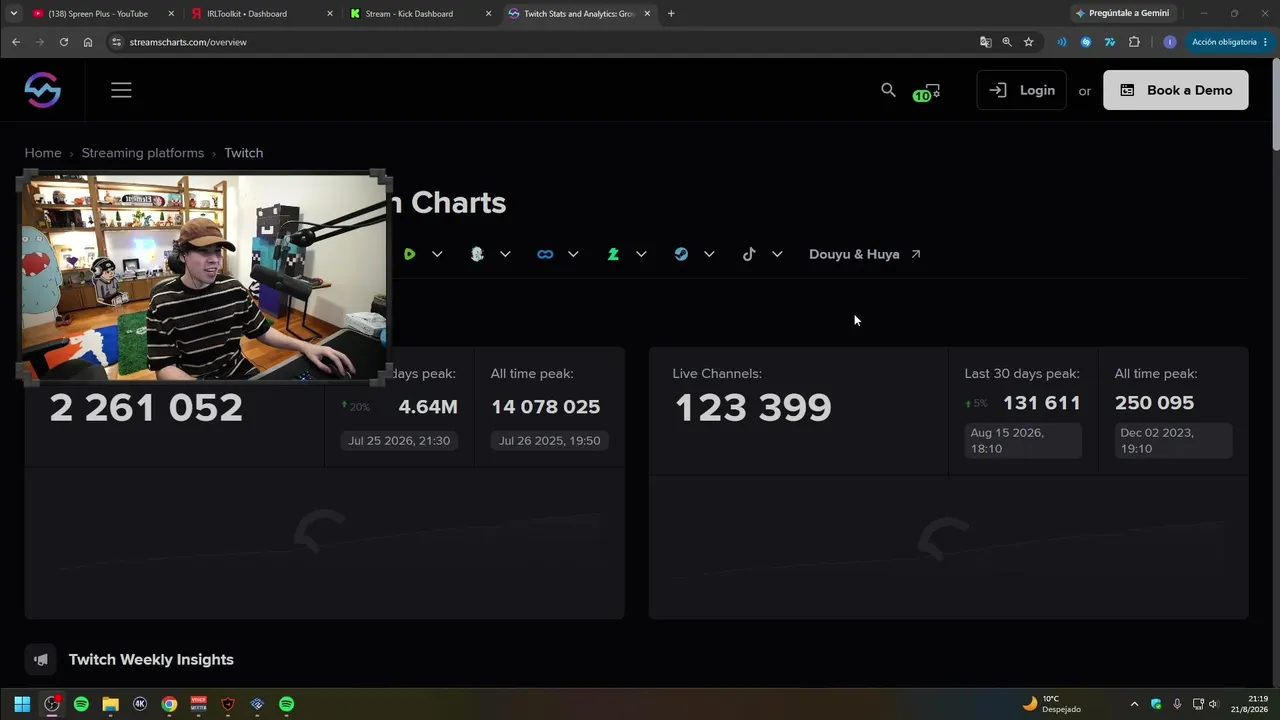Viewport: 1280px width, 720px height.
Task: Open the Douyu & Huya link
Action: (865, 254)
